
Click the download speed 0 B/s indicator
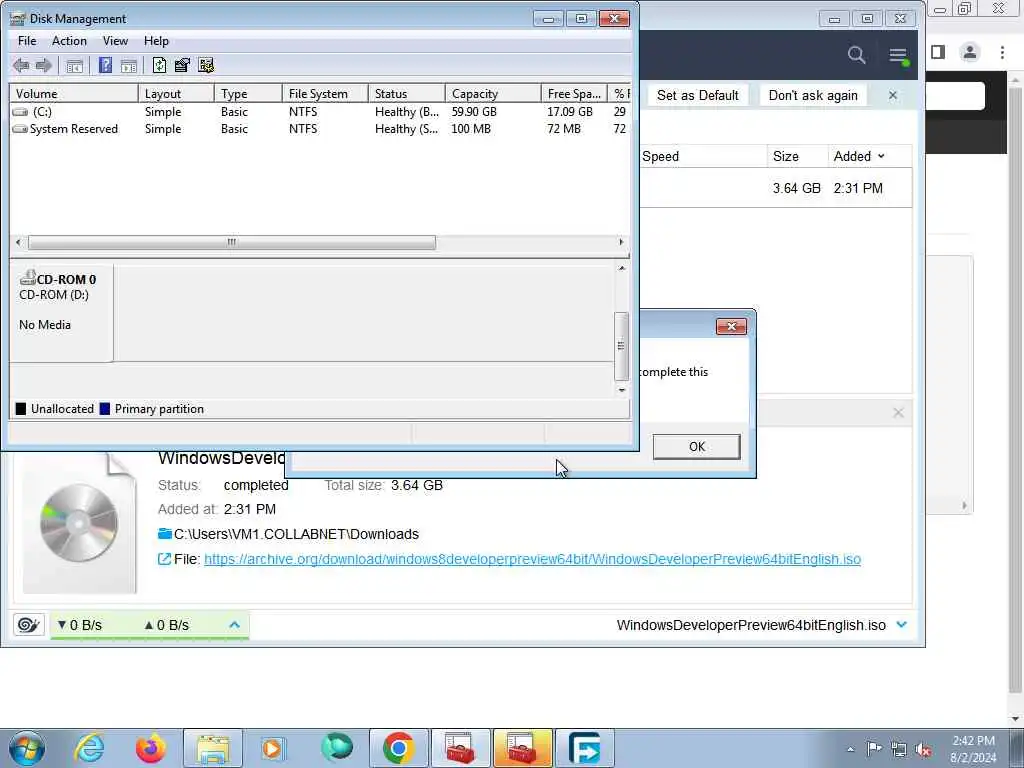[x=80, y=625]
